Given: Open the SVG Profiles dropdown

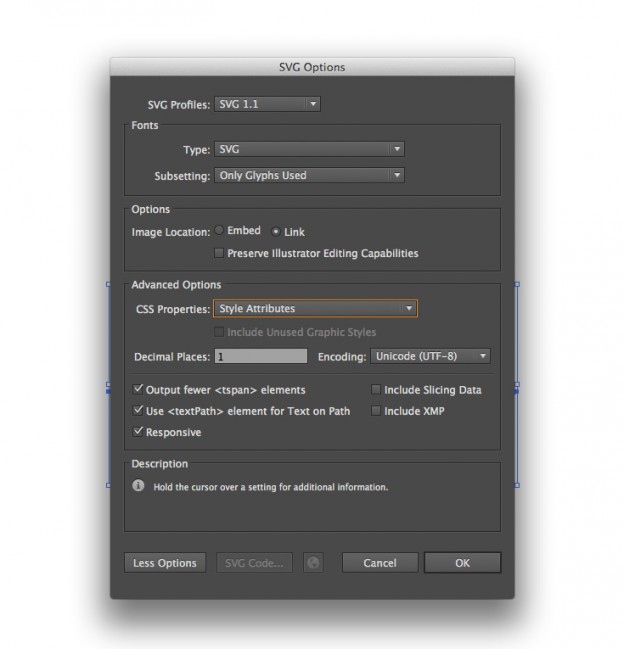Looking at the screenshot, I should point(267,104).
